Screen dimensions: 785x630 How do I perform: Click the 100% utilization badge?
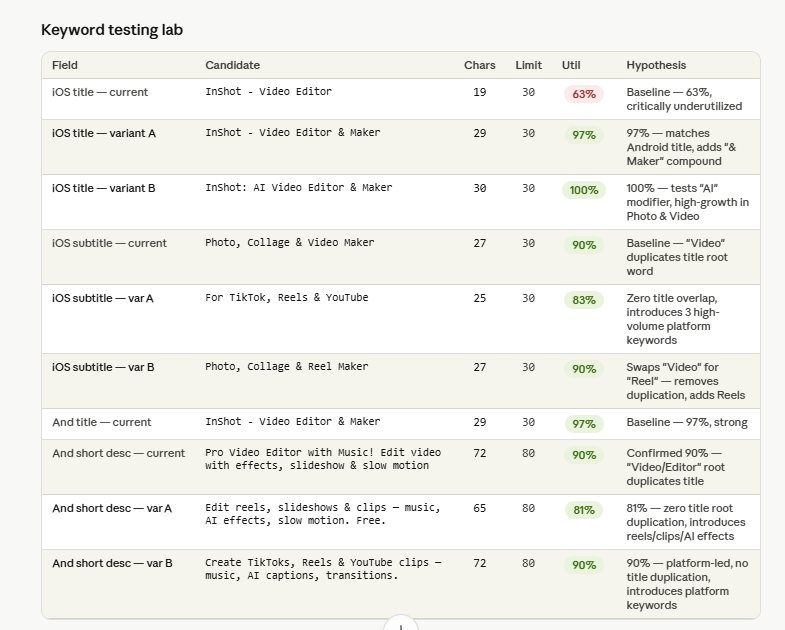[x=583, y=190]
